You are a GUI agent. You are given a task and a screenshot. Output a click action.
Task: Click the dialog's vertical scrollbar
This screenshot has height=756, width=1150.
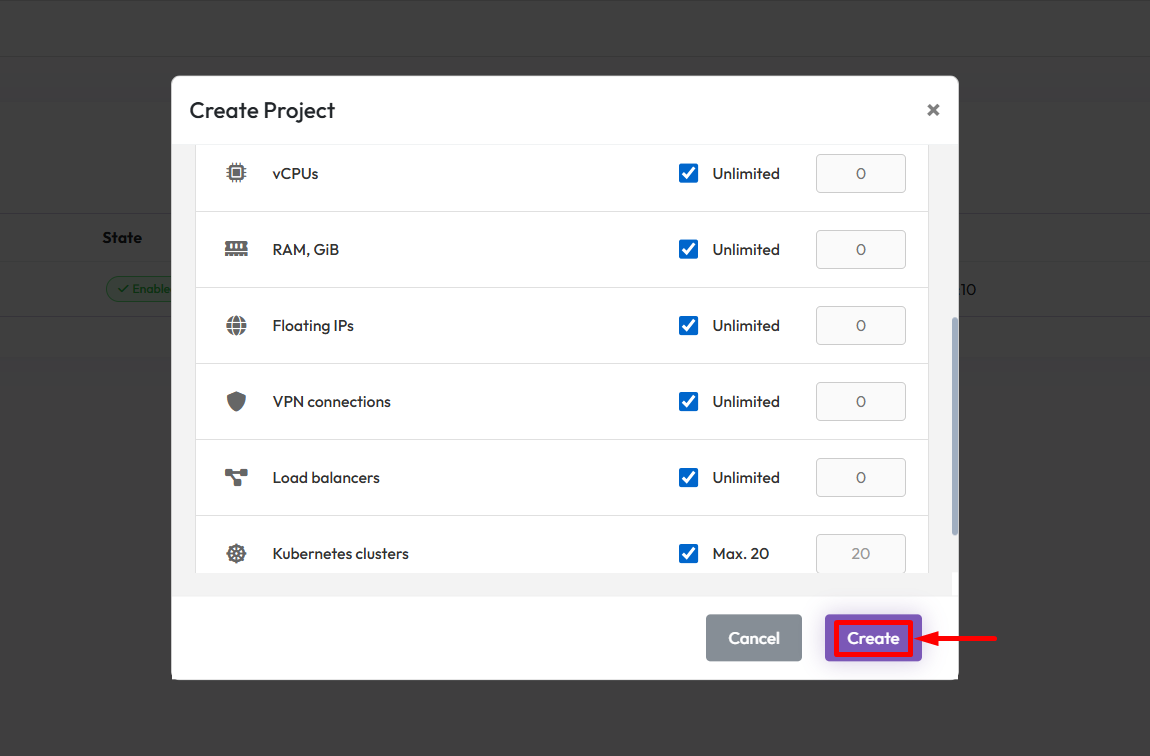pos(954,425)
